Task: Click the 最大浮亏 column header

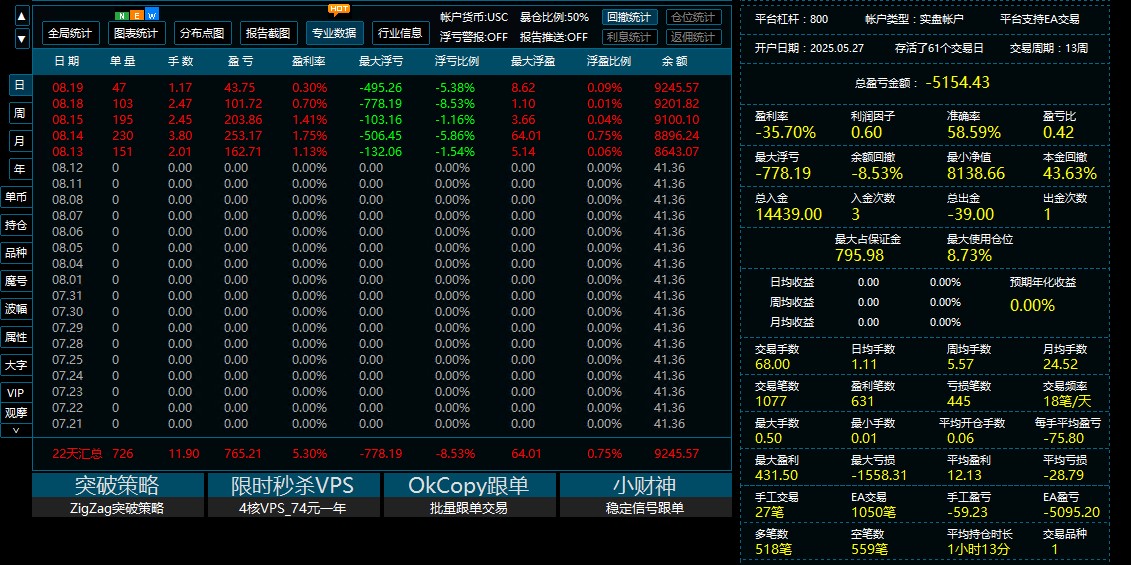Action: 381,61
